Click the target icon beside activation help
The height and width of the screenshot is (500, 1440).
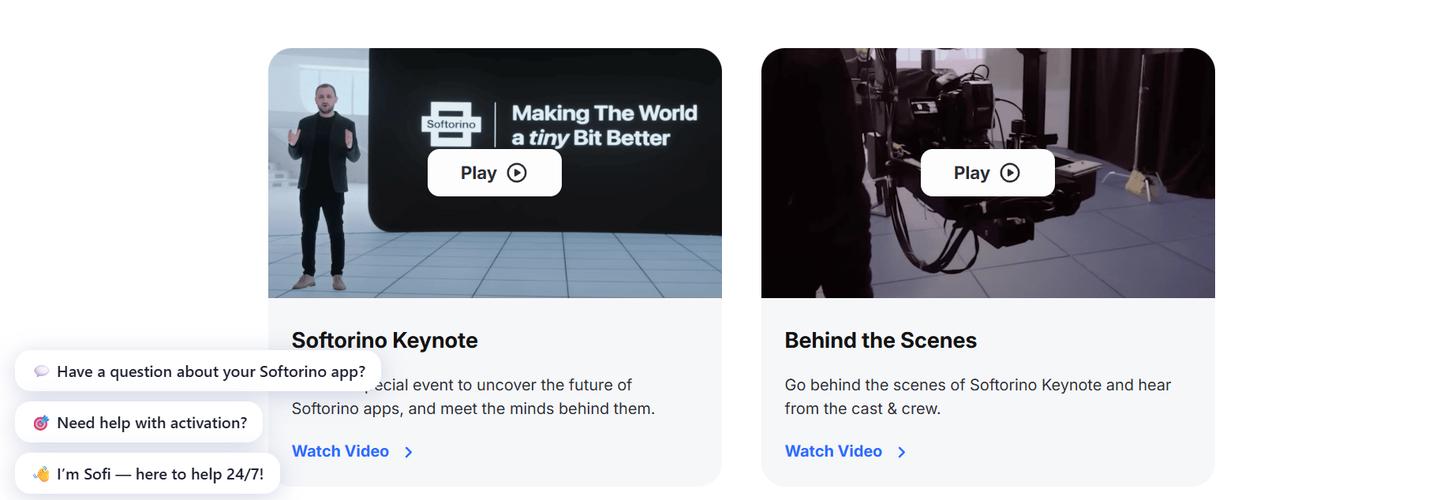tap(41, 423)
